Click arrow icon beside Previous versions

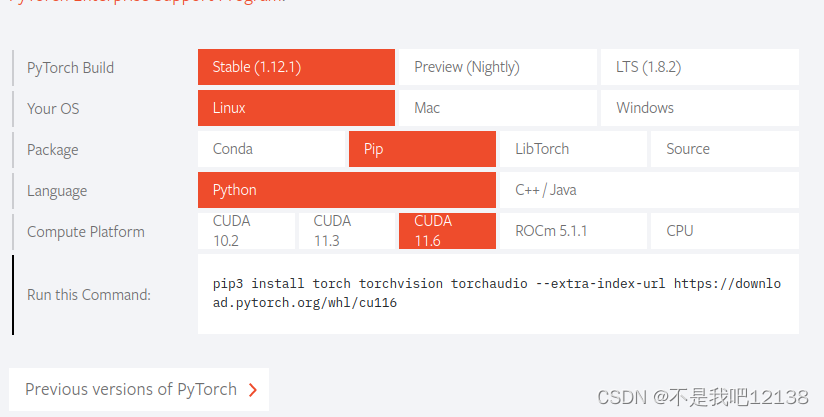point(252,390)
